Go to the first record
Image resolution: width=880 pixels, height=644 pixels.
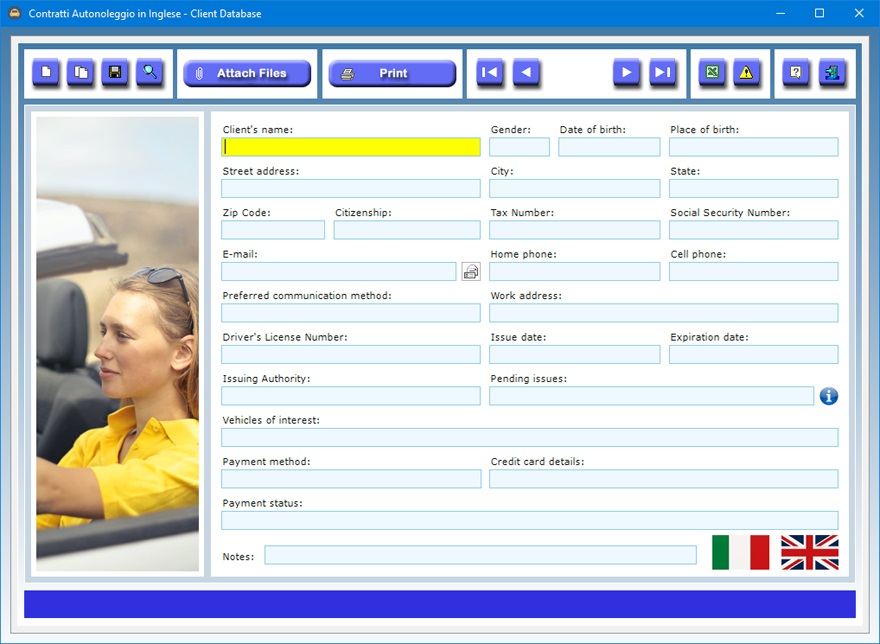[x=490, y=73]
